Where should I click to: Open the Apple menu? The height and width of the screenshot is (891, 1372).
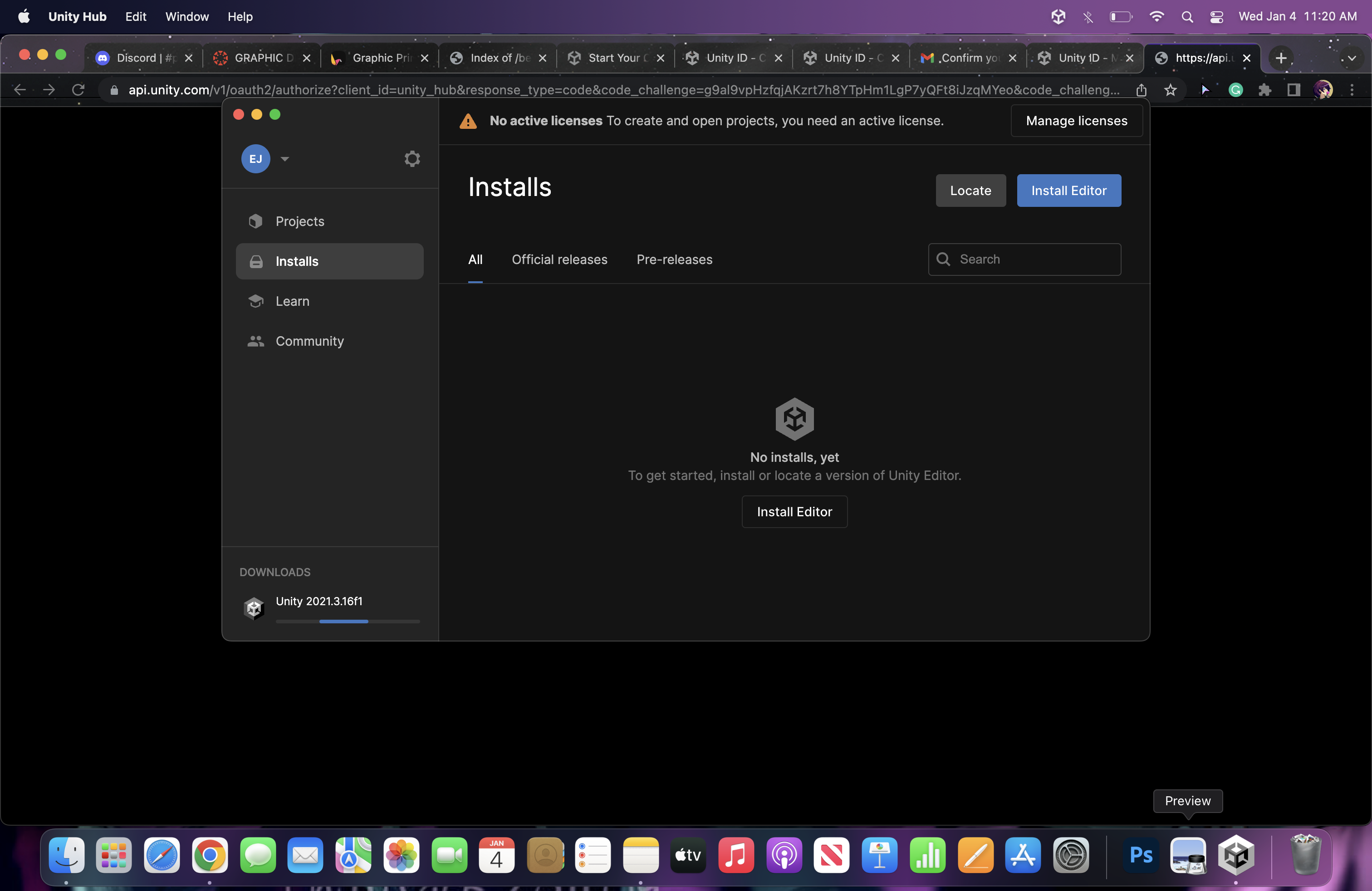tap(24, 17)
